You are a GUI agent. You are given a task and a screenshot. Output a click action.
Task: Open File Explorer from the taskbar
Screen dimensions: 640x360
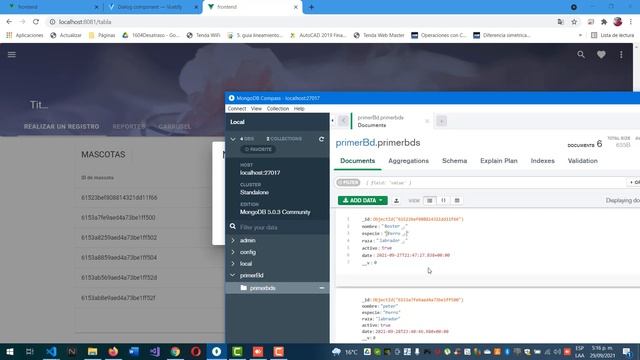pos(92,351)
